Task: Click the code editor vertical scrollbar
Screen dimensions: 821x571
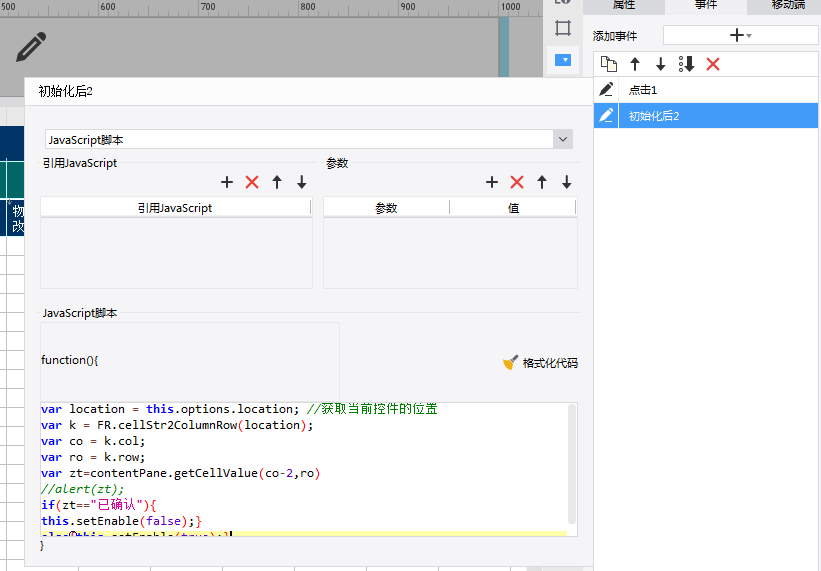Action: coord(572,463)
